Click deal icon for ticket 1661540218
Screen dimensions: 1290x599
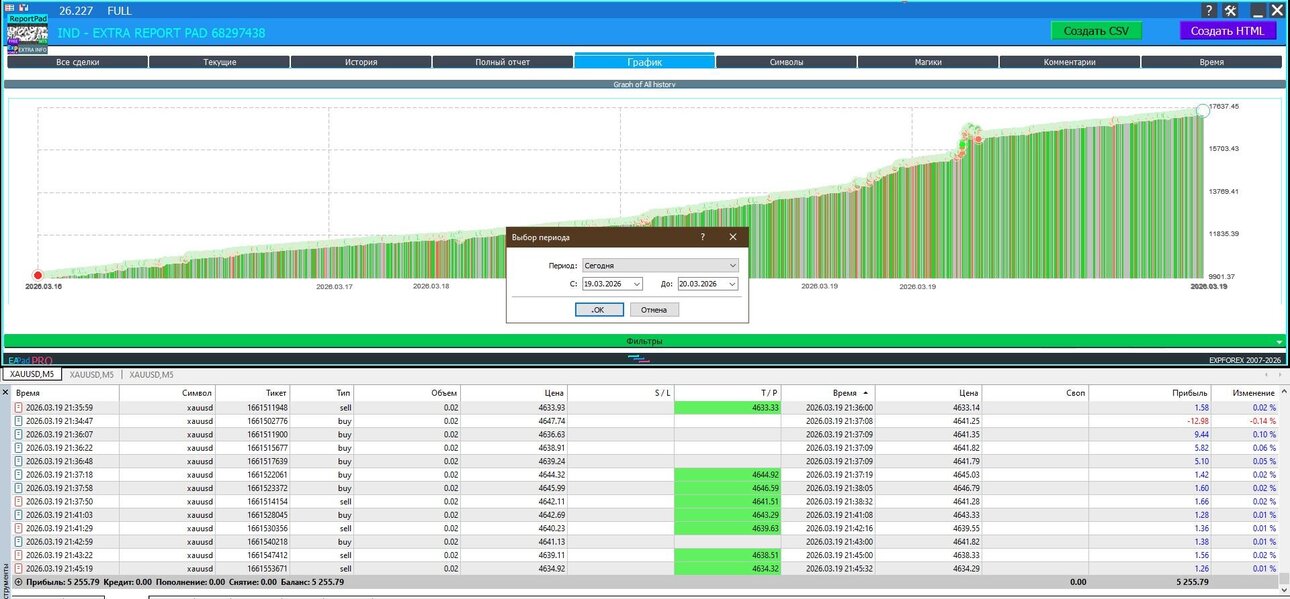point(19,541)
